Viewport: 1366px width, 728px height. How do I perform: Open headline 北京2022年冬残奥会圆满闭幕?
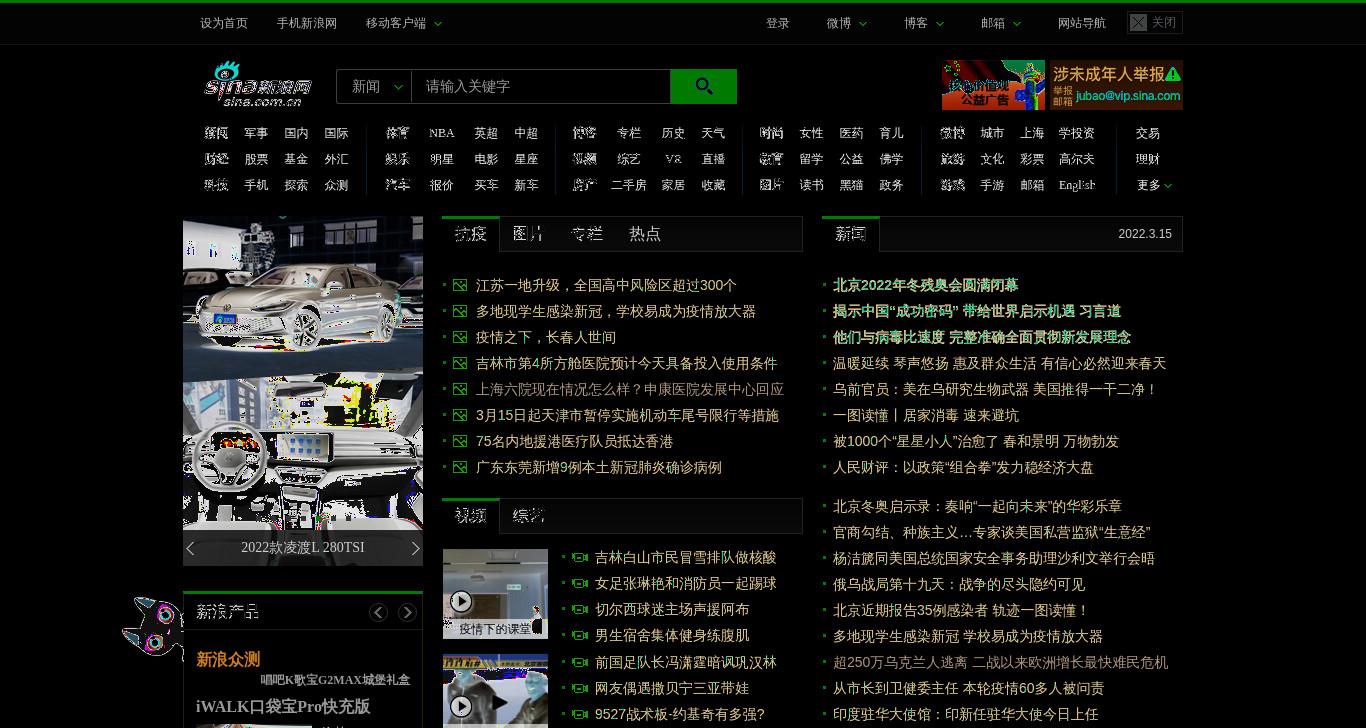[925, 285]
